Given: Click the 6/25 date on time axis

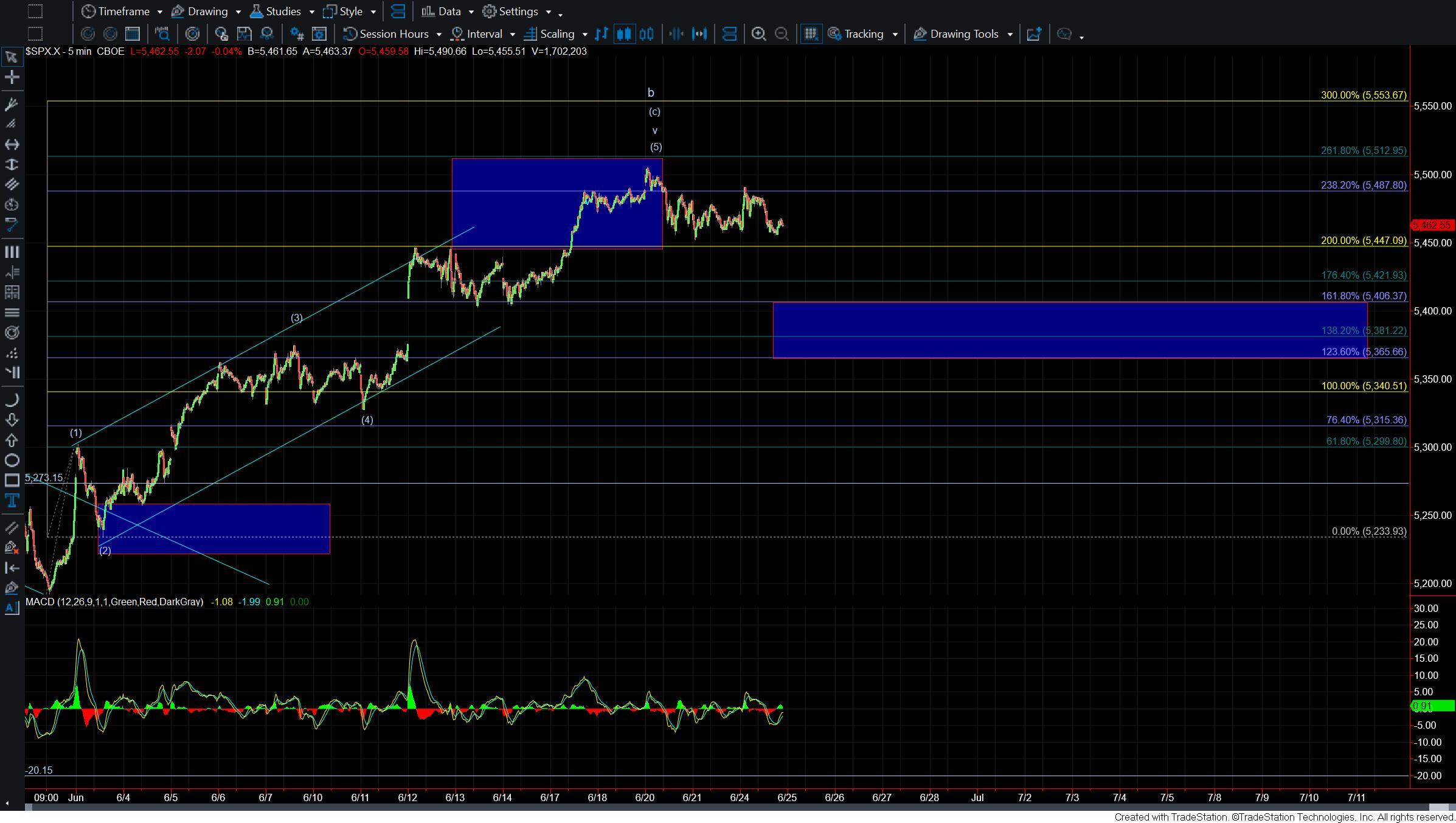Looking at the screenshot, I should [x=786, y=797].
